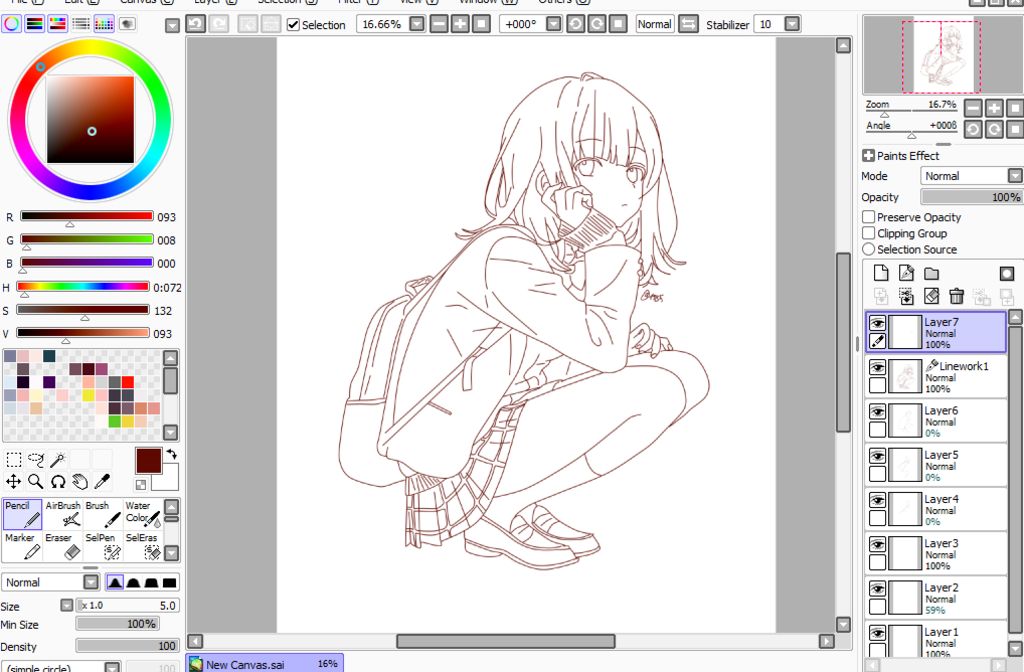
Task: Open the brush Size multiplier dropdown
Action: [x=67, y=605]
